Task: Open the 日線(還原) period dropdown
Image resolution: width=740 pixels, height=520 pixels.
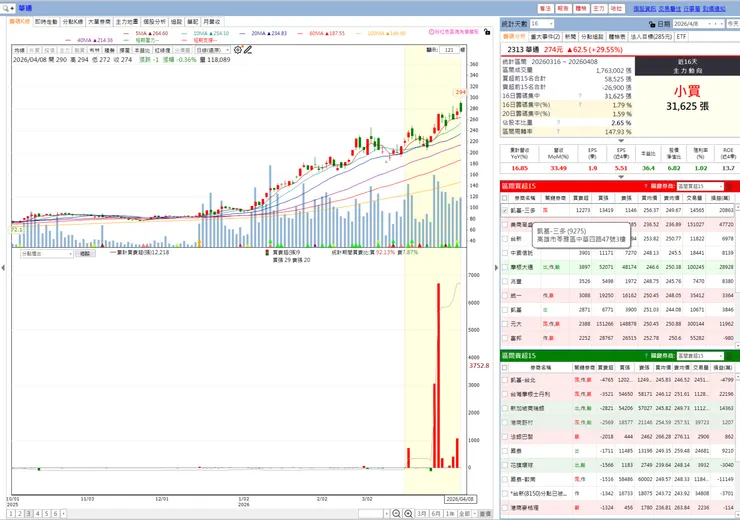Action: point(213,50)
